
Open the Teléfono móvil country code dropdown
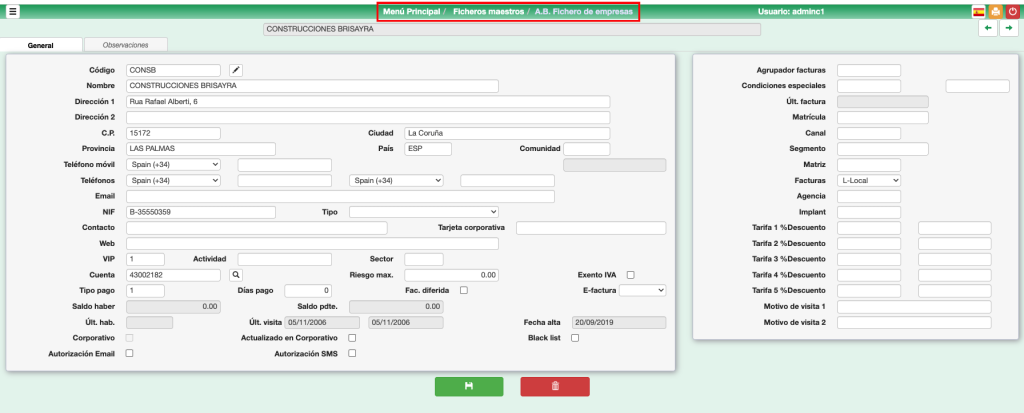tap(173, 164)
